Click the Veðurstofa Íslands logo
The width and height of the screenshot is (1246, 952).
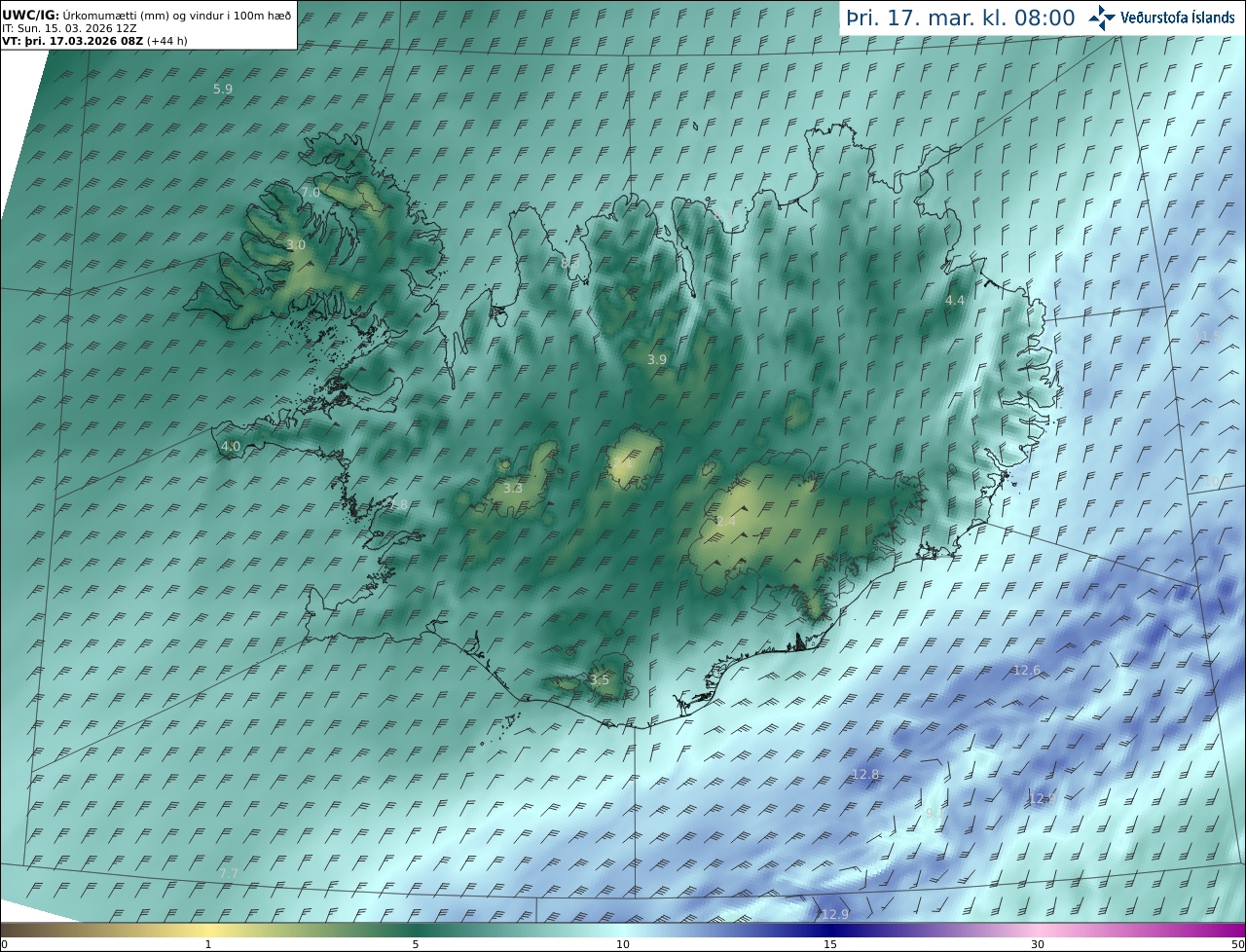[1161, 18]
